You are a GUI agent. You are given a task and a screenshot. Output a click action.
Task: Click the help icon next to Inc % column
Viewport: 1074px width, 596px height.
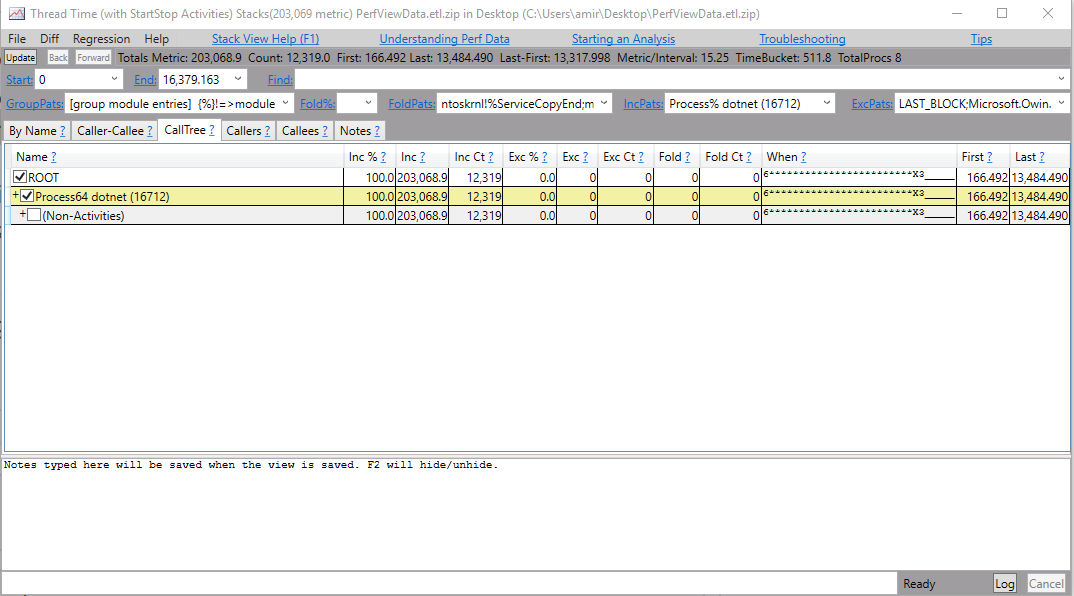385,157
